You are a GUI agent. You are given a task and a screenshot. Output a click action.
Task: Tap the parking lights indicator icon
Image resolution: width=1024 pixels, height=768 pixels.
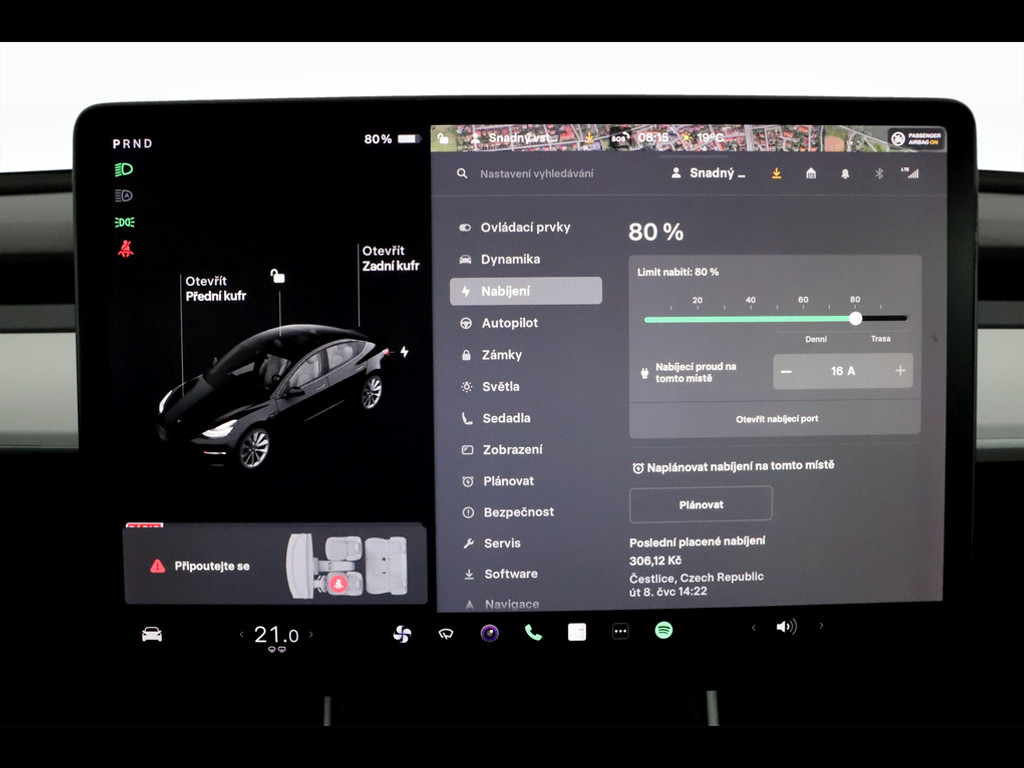coord(124,222)
